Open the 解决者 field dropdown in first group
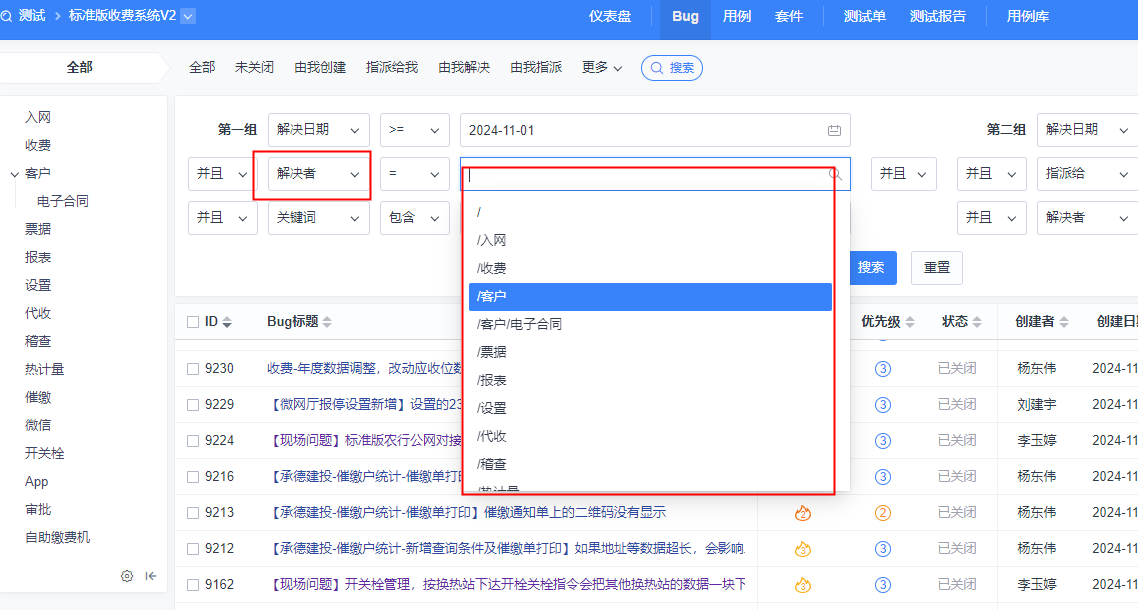 click(318, 174)
